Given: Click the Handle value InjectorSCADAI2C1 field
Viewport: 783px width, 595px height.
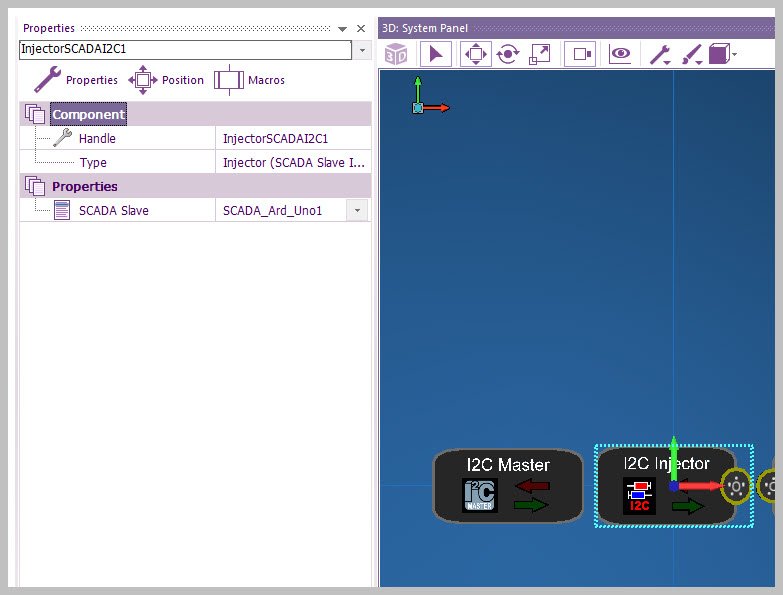Looking at the screenshot, I should pyautogui.click(x=292, y=139).
